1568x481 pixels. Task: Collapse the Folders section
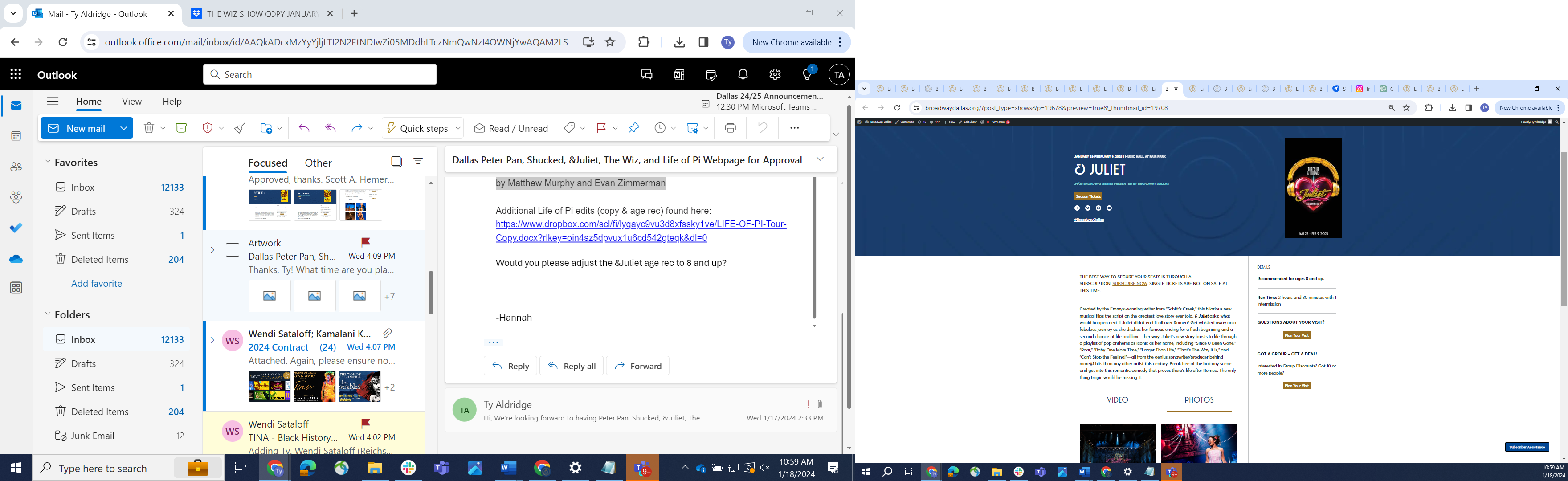tap(48, 314)
